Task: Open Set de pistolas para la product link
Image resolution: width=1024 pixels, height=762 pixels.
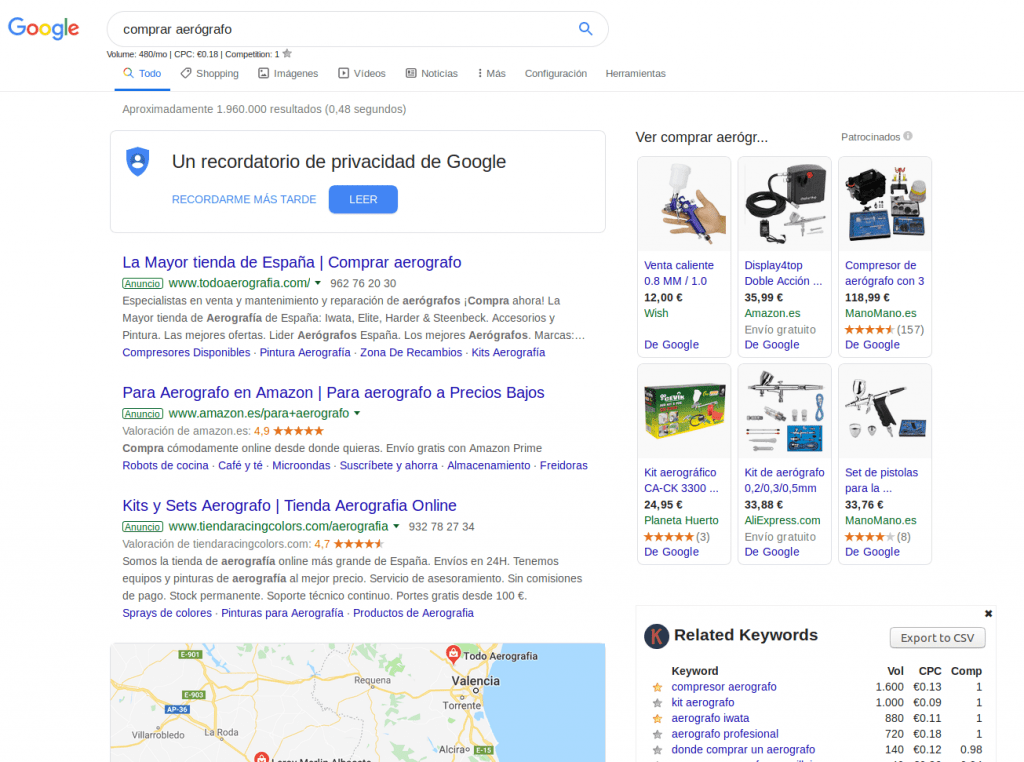Action: click(x=881, y=480)
